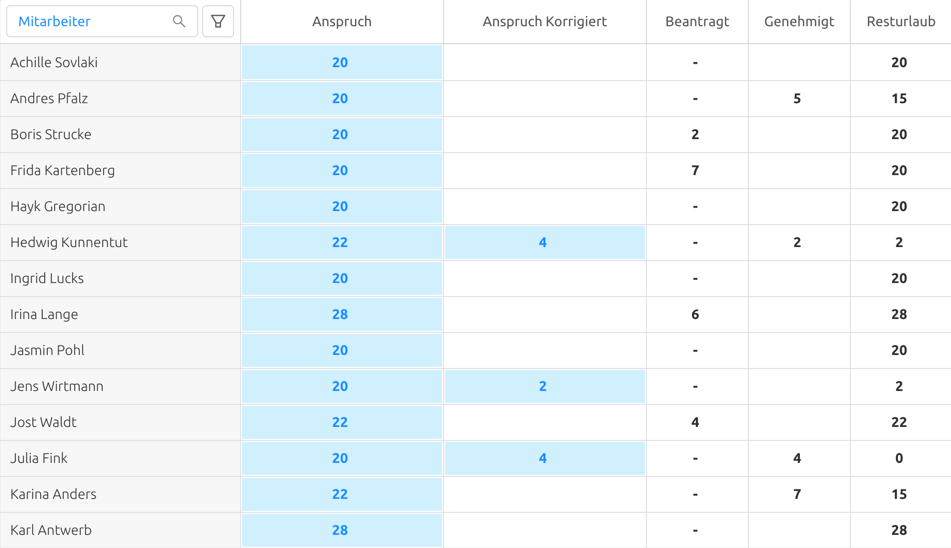951x548 pixels.
Task: Select employee row Frida Kartenberg
Action: click(x=120, y=170)
